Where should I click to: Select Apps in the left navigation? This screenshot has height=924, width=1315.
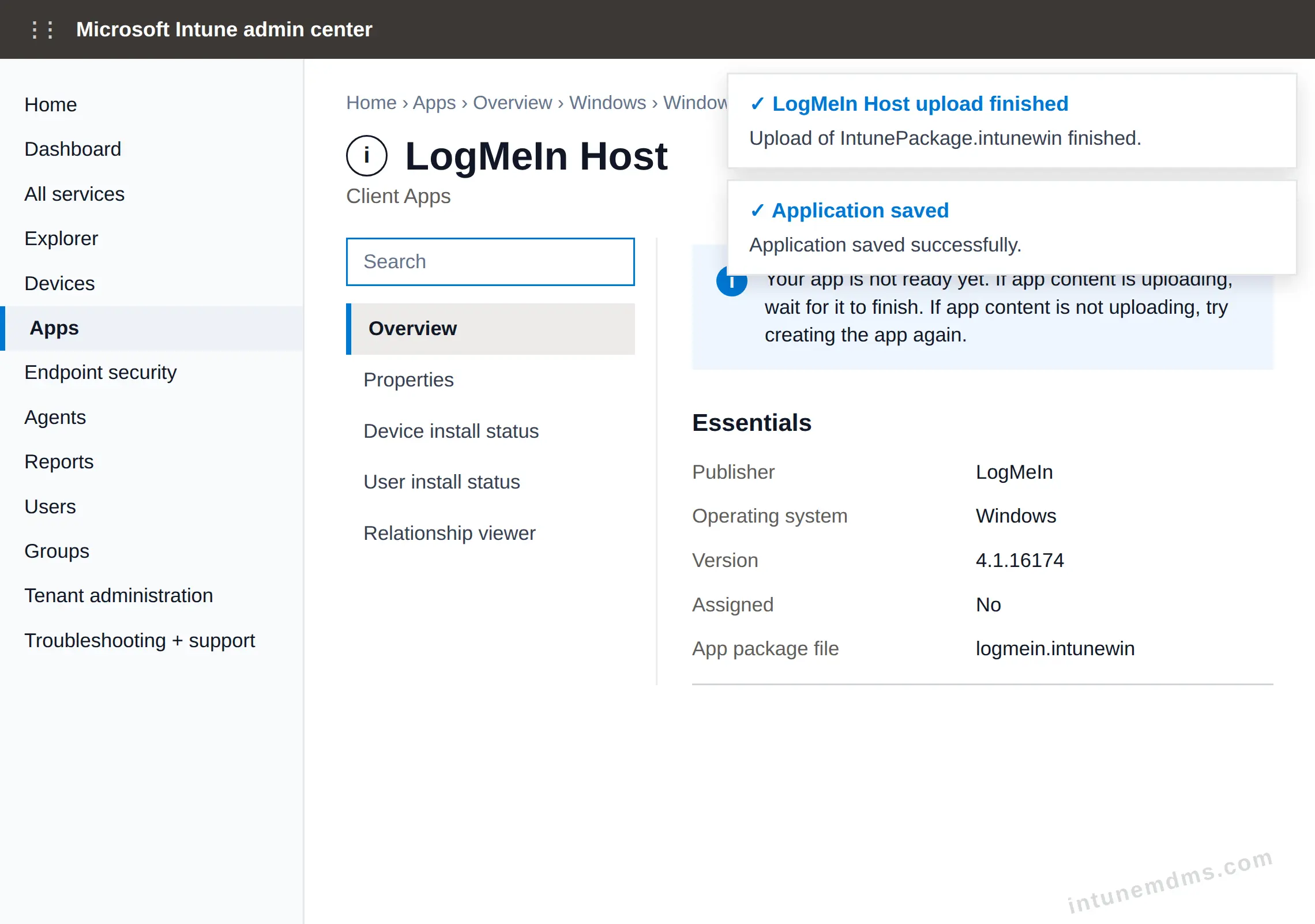click(x=152, y=328)
